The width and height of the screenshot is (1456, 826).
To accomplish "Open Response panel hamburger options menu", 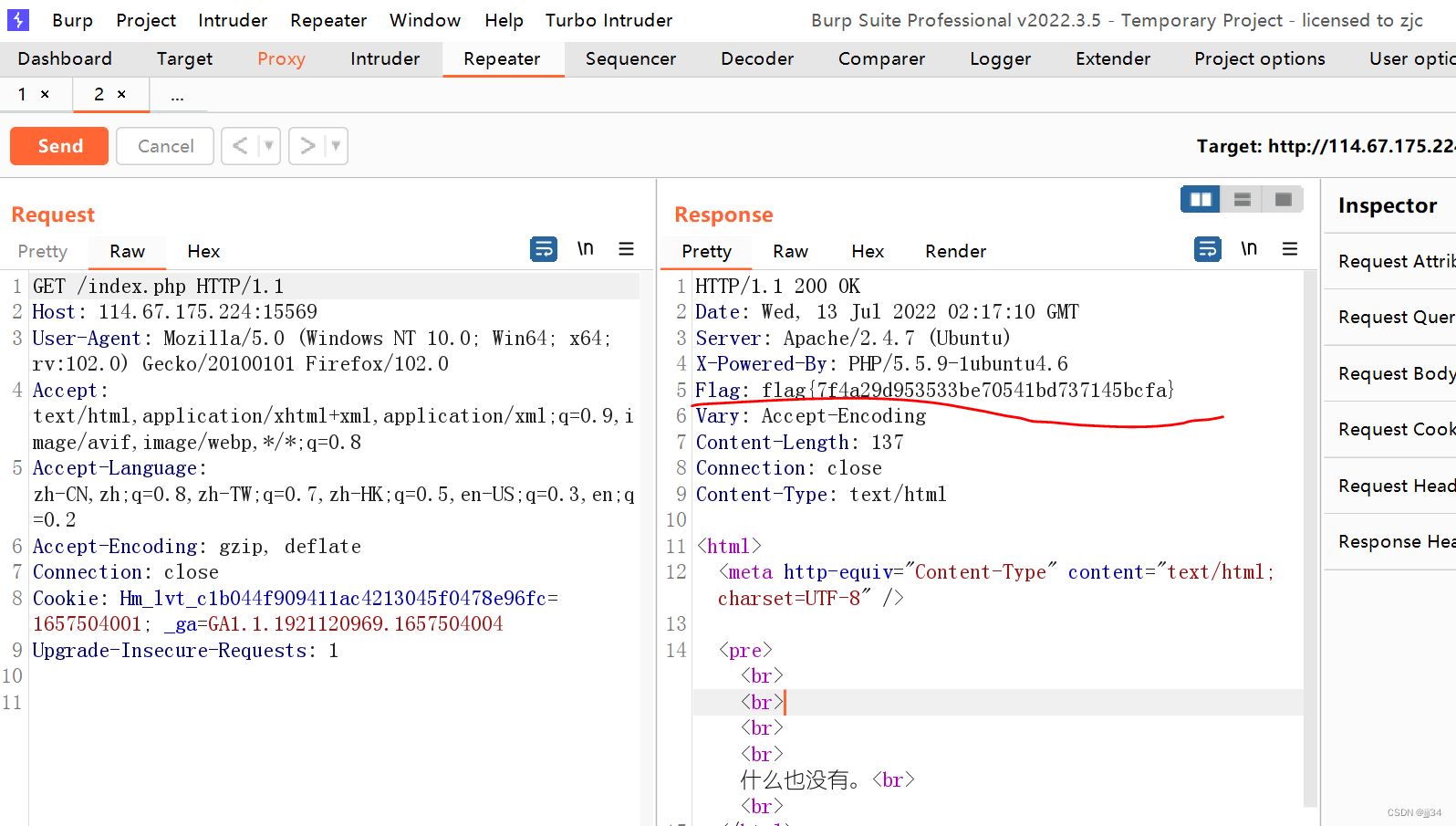I will click(x=1290, y=248).
